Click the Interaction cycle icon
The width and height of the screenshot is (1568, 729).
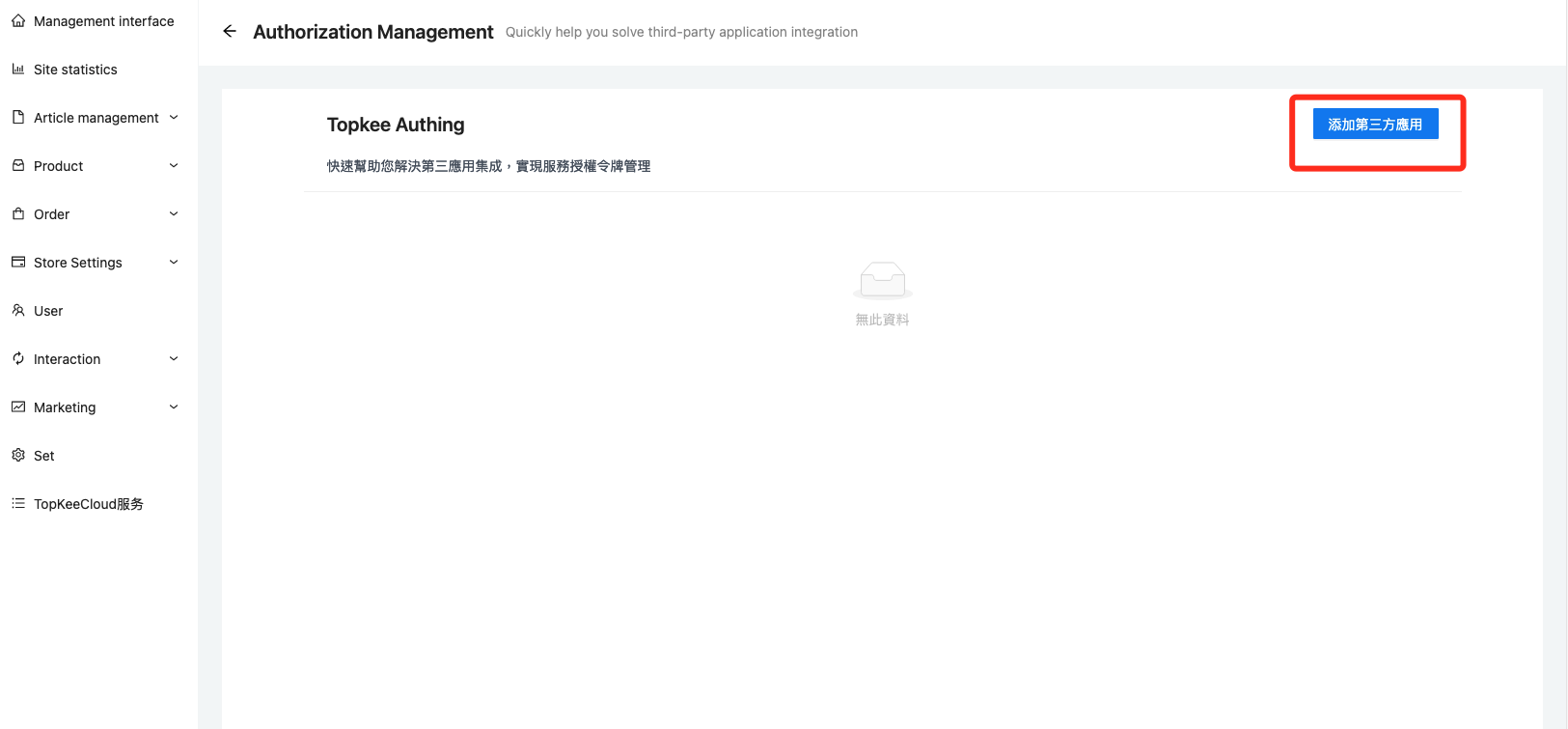tap(18, 358)
